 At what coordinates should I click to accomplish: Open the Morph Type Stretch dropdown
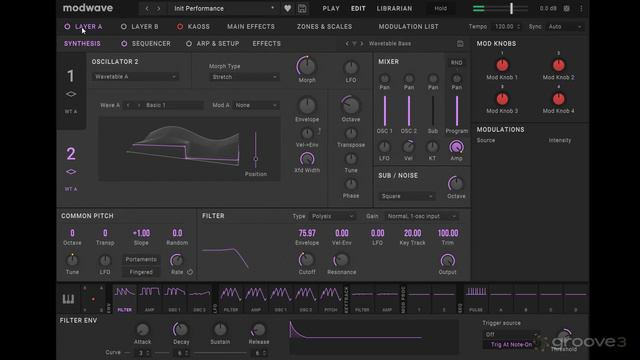244,77
